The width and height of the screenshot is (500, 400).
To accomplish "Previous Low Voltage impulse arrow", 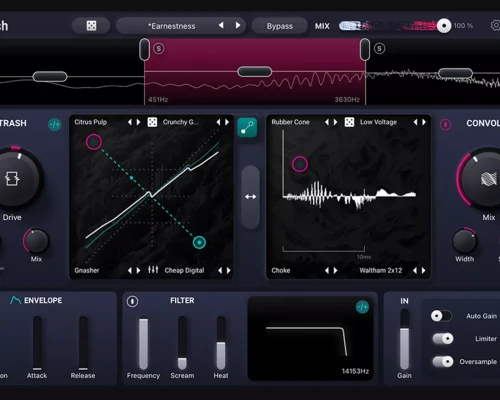I will coord(415,122).
